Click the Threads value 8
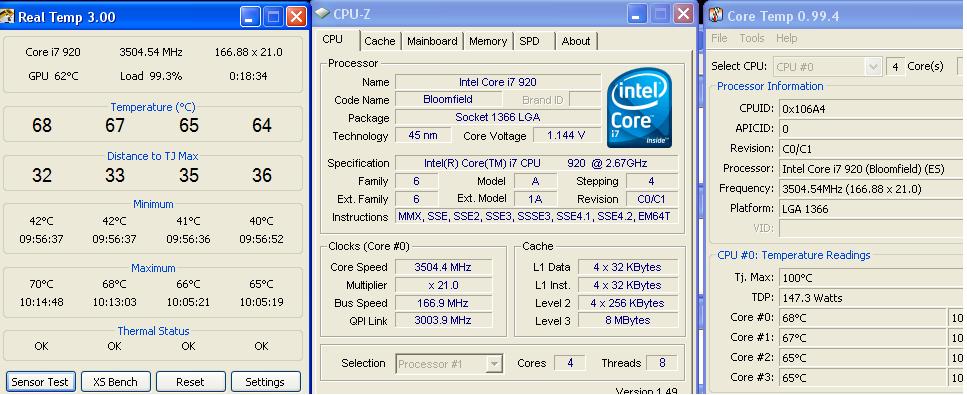967x395 pixels. click(662, 363)
